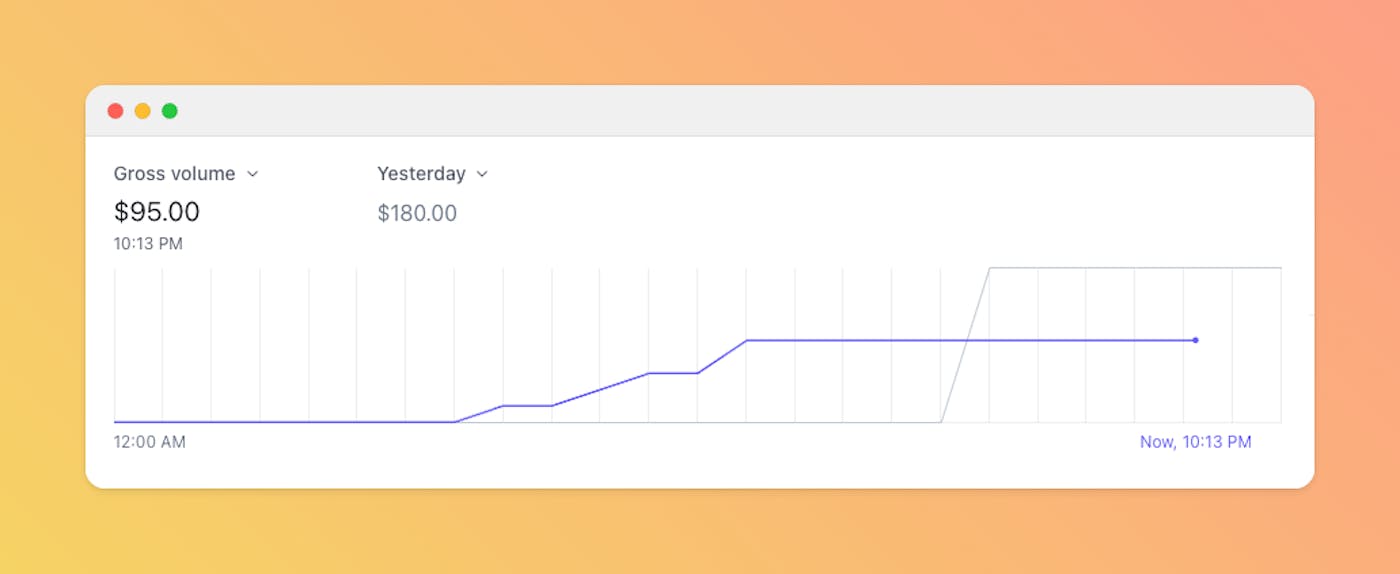
Task: Click the purple line's middle plateau step
Action: [673, 373]
